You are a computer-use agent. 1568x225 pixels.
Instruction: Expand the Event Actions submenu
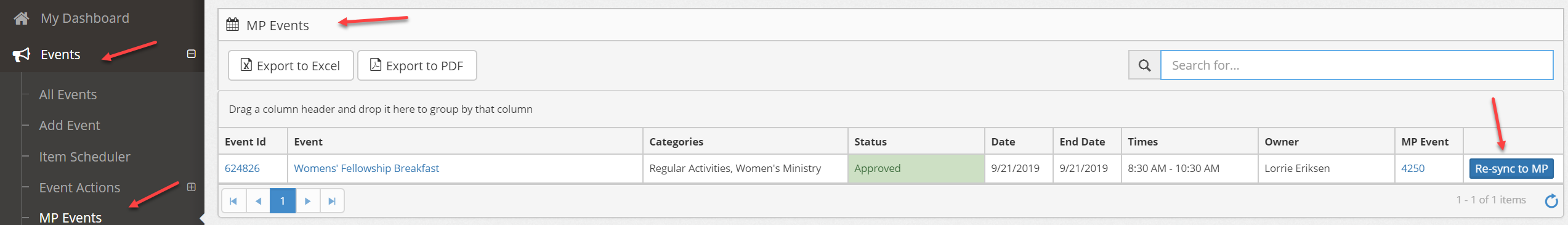click(192, 187)
